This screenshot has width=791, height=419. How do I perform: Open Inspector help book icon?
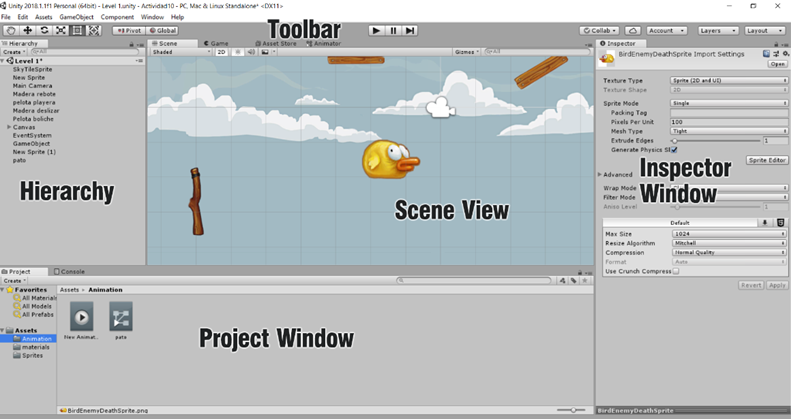[x=766, y=54]
